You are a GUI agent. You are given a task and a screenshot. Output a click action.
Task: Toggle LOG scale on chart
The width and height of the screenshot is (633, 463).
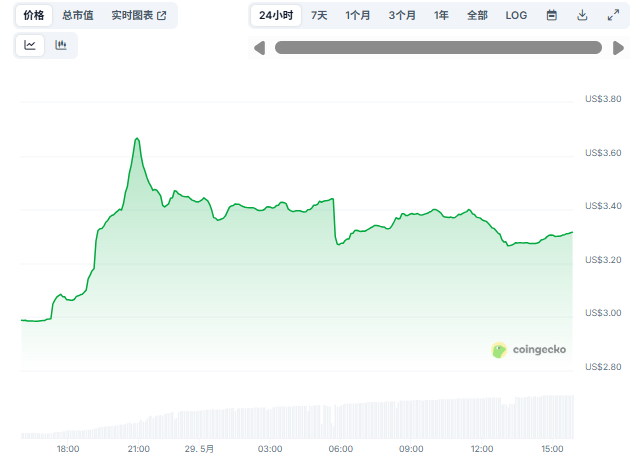pos(516,15)
